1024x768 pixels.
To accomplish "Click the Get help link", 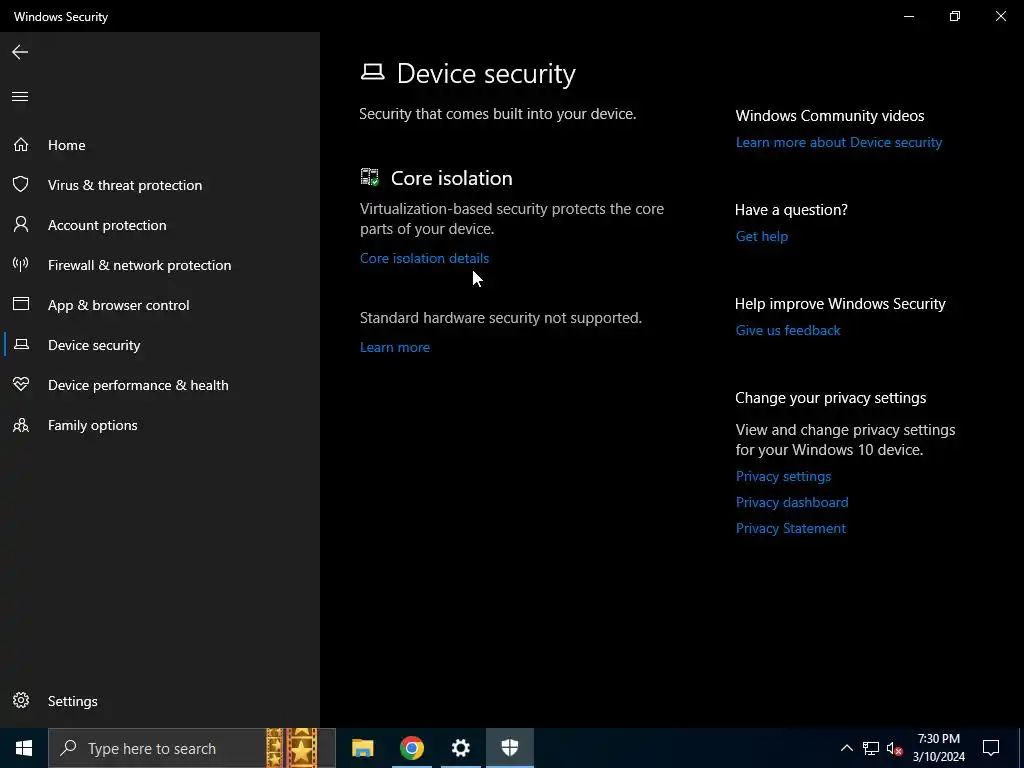I will [762, 236].
